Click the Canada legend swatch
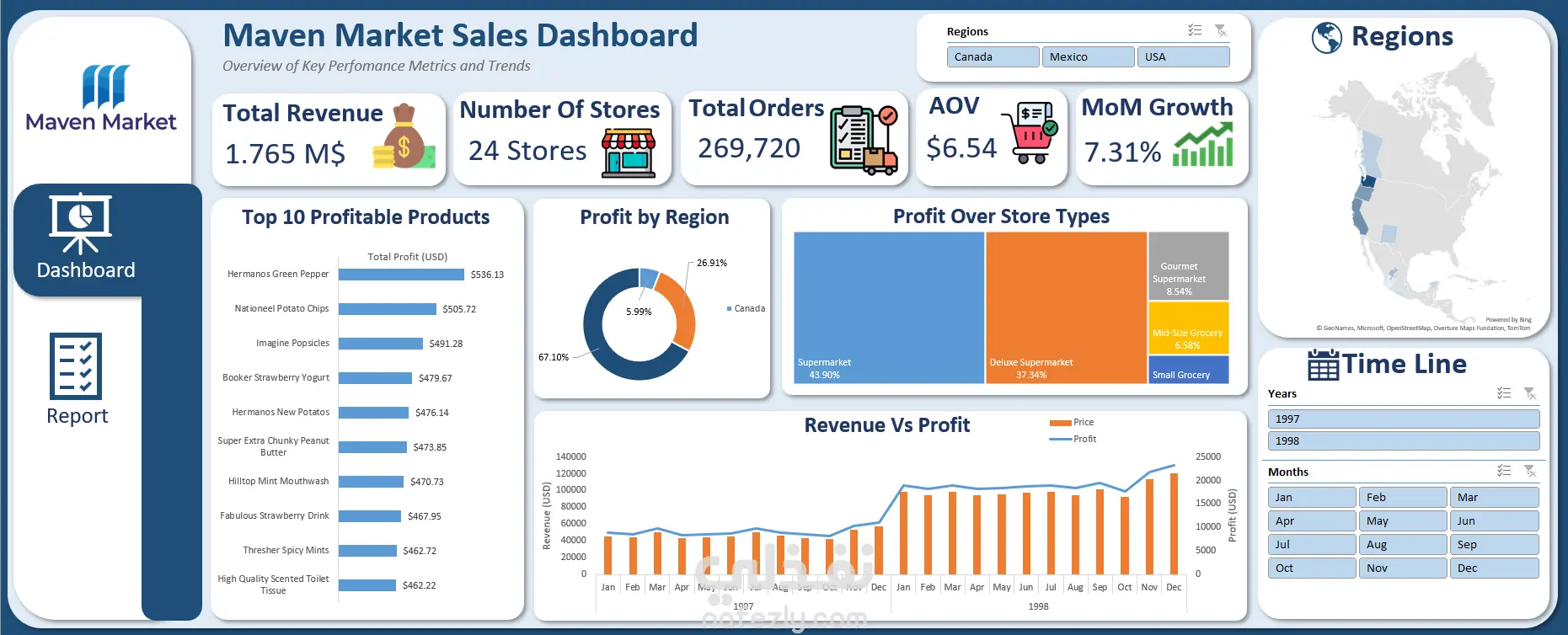Image resolution: width=1568 pixels, height=635 pixels. click(x=730, y=308)
